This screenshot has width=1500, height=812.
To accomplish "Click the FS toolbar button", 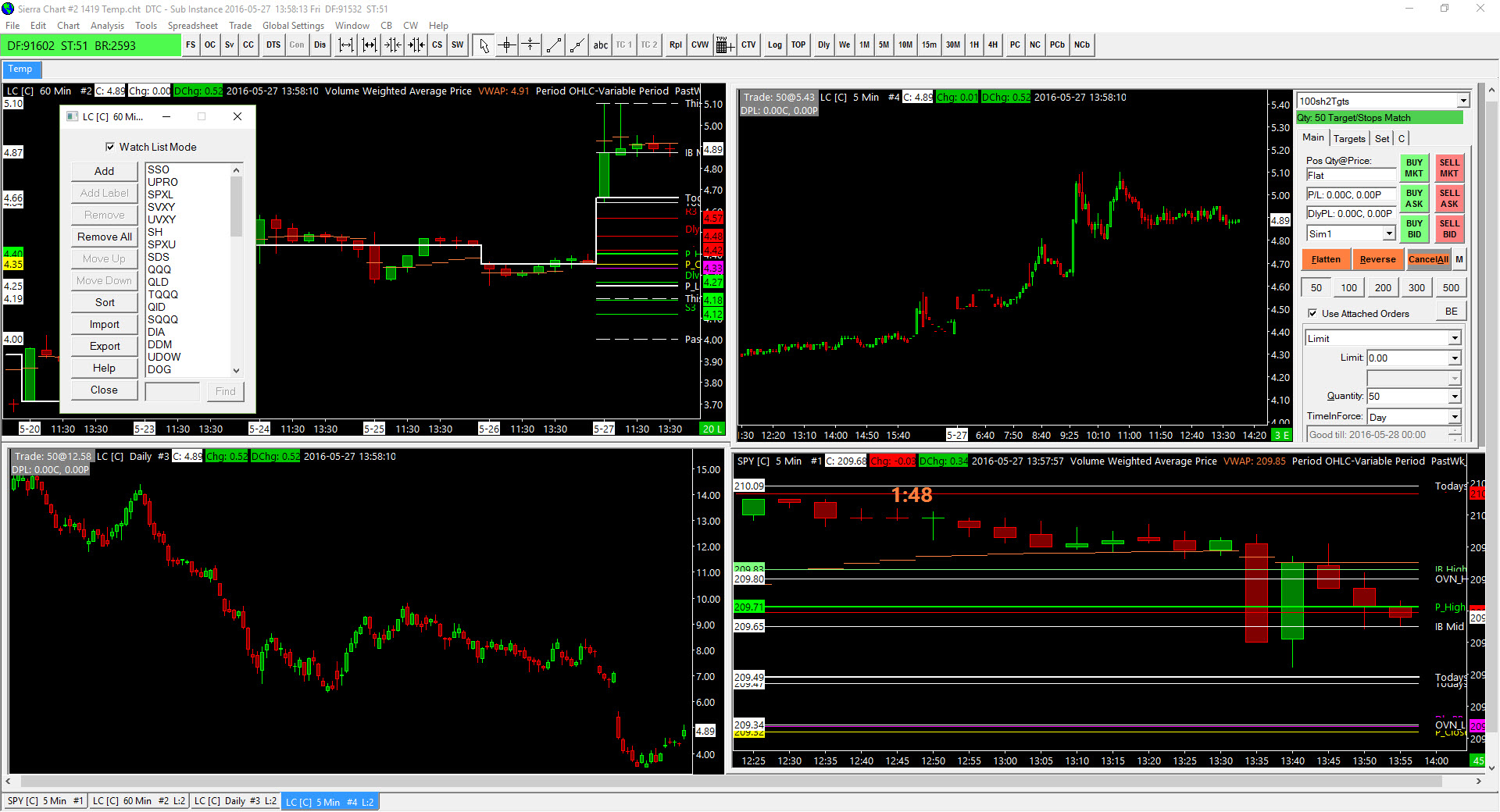I will (191, 45).
